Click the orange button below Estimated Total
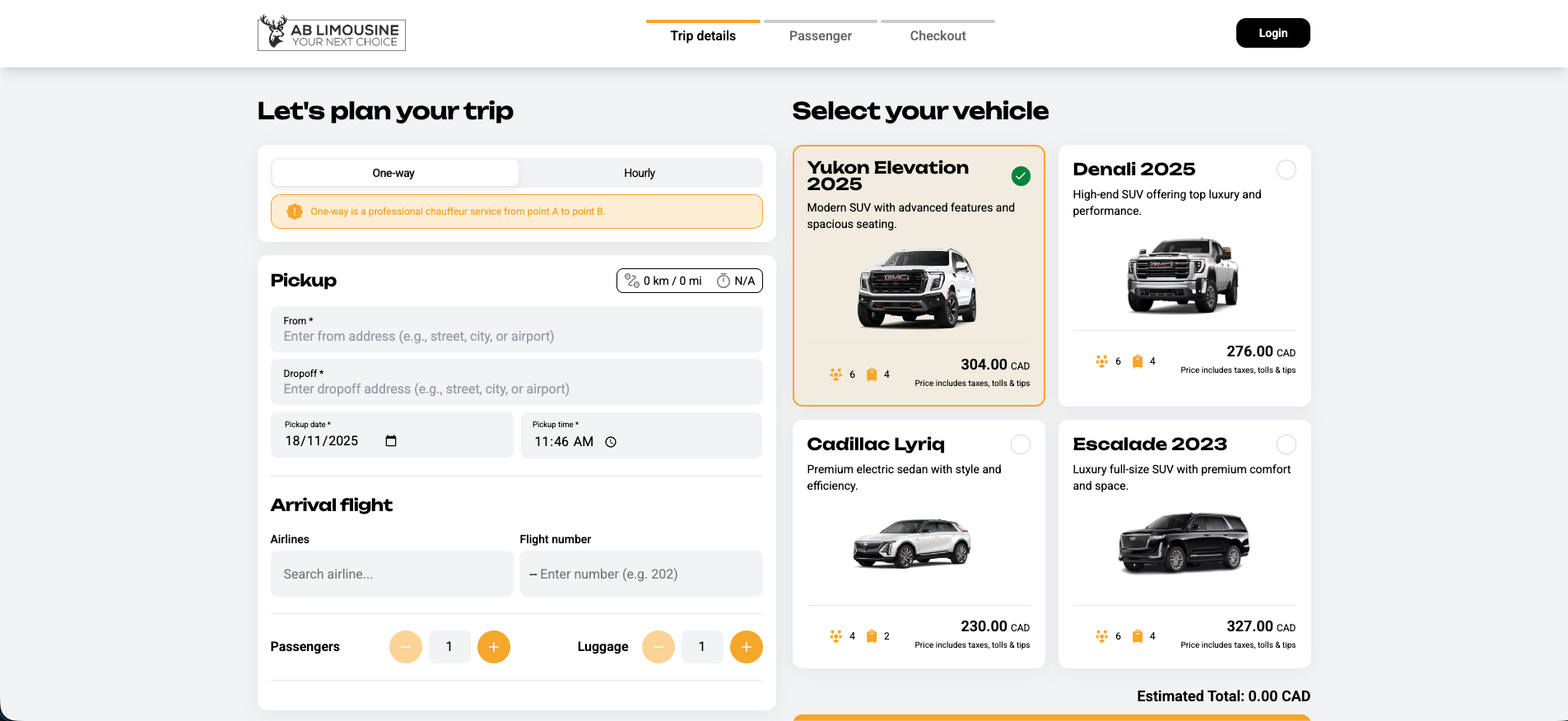This screenshot has width=1568, height=721. click(1051, 718)
